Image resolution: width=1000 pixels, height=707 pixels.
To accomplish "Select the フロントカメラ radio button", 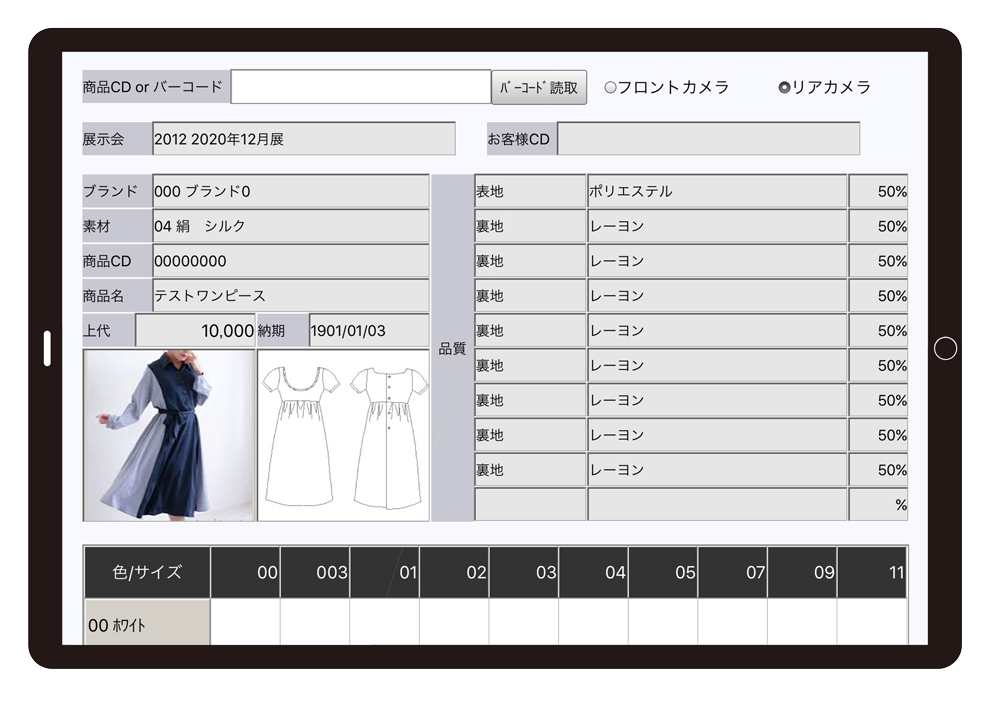I will click(x=611, y=88).
